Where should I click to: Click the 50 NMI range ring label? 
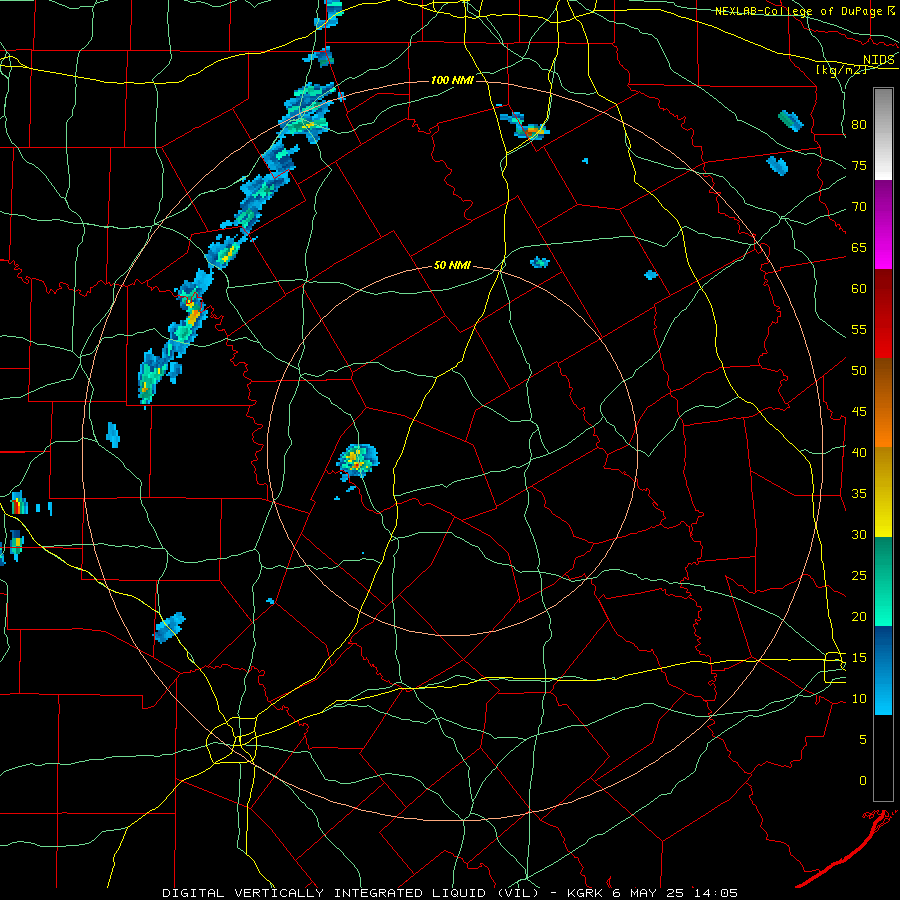(452, 265)
